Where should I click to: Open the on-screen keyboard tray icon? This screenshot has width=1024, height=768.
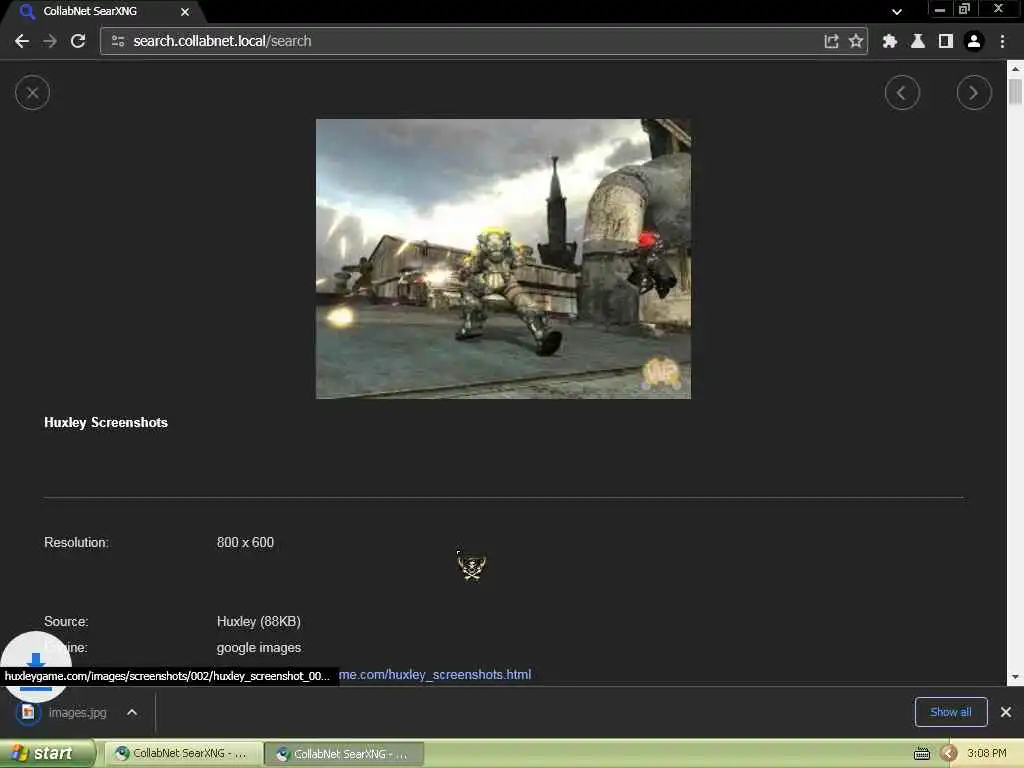(x=921, y=754)
